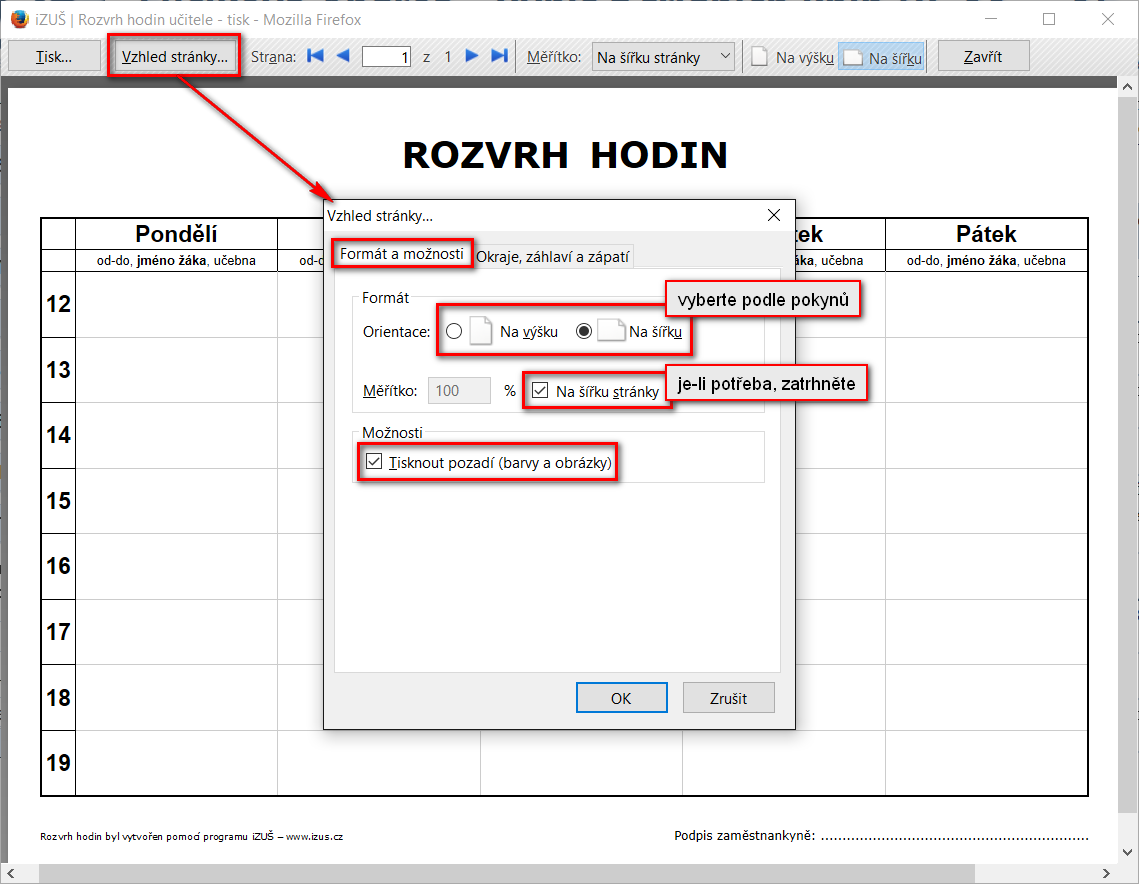This screenshot has height=884, width=1139.
Task: Click the page number input field
Action: pos(386,57)
